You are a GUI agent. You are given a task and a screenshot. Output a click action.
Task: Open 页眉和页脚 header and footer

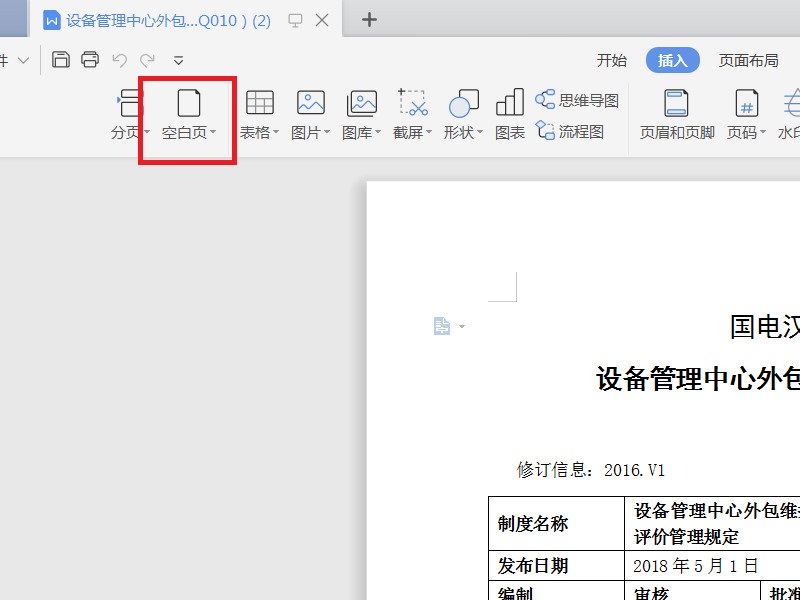(x=677, y=115)
